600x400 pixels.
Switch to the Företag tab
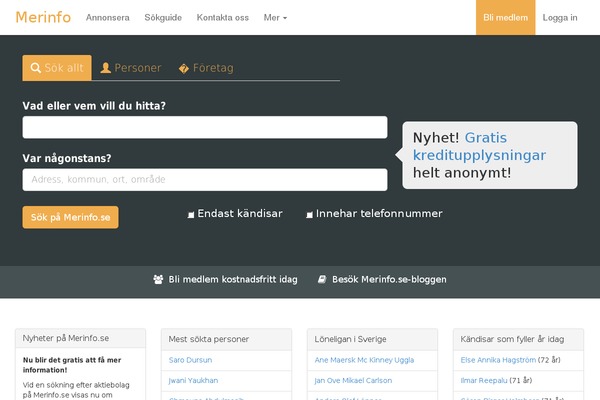206,68
